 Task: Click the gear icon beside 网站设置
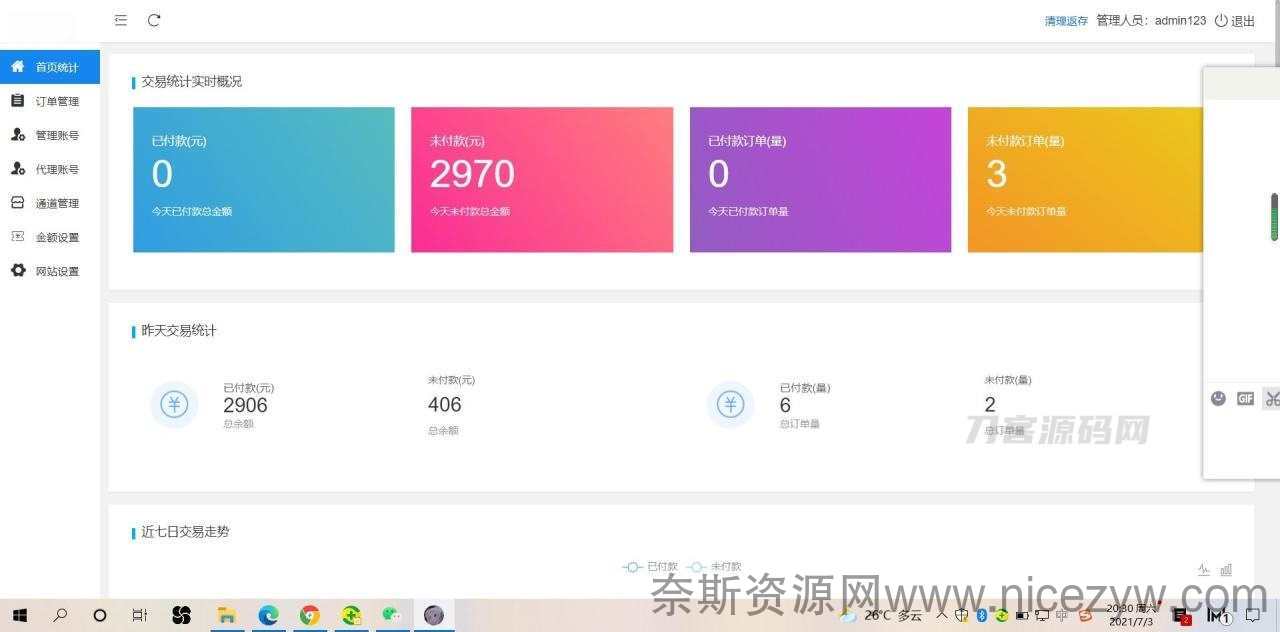pos(17,271)
